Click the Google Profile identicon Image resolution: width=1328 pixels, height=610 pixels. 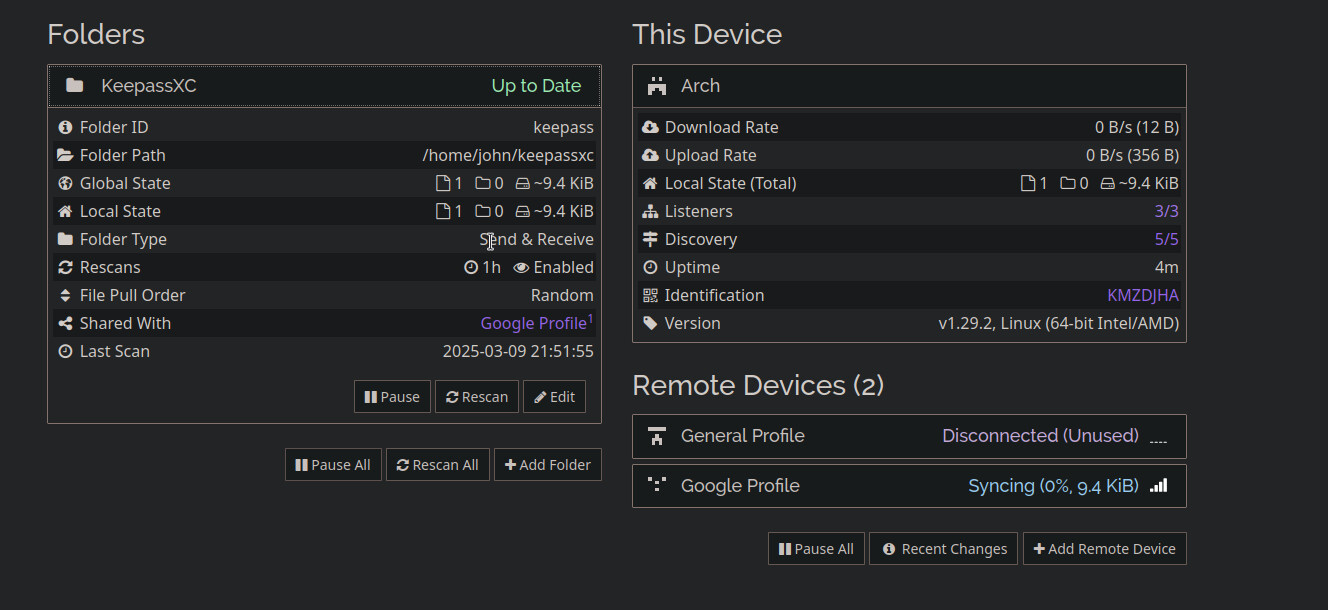(656, 485)
